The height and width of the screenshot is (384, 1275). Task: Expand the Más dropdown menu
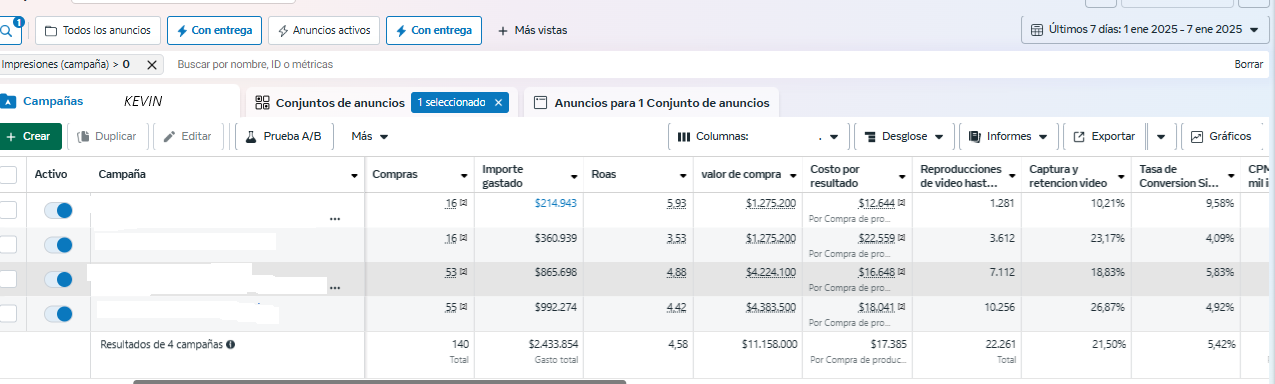pyautogui.click(x=370, y=136)
